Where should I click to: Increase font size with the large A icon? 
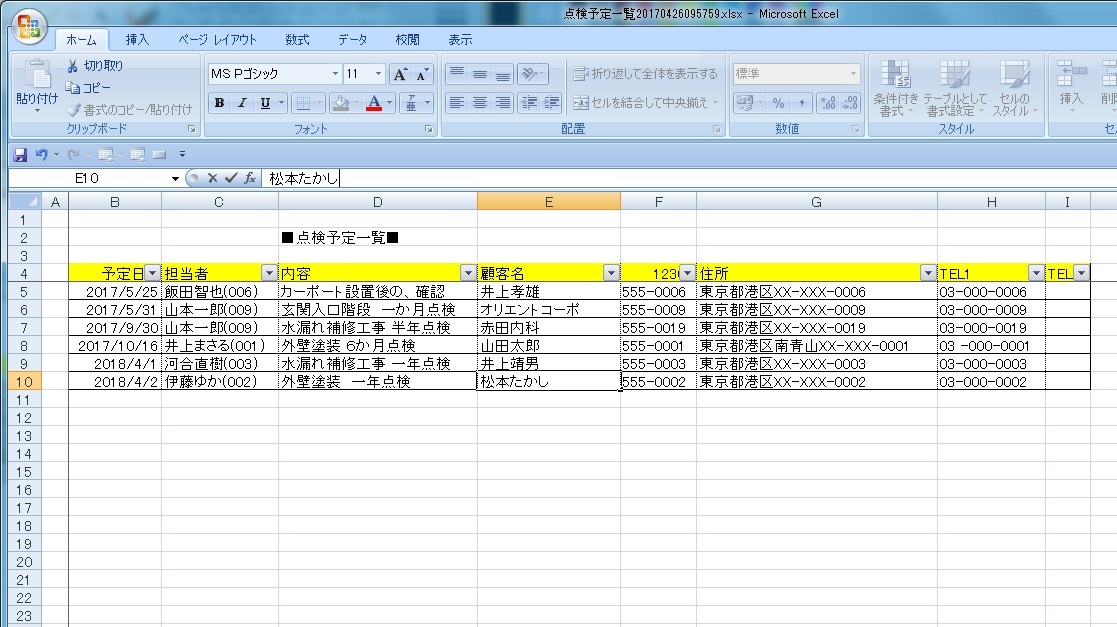tap(400, 74)
